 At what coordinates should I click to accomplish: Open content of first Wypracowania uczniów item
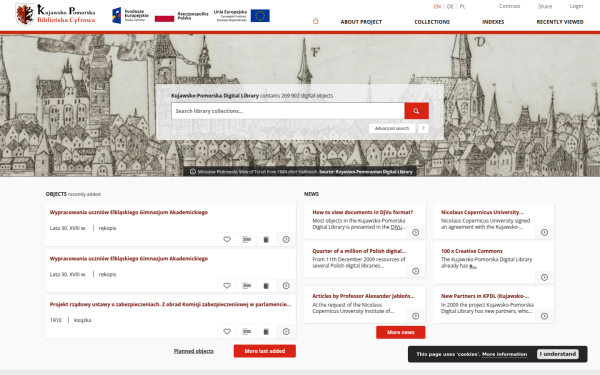pyautogui.click(x=266, y=240)
